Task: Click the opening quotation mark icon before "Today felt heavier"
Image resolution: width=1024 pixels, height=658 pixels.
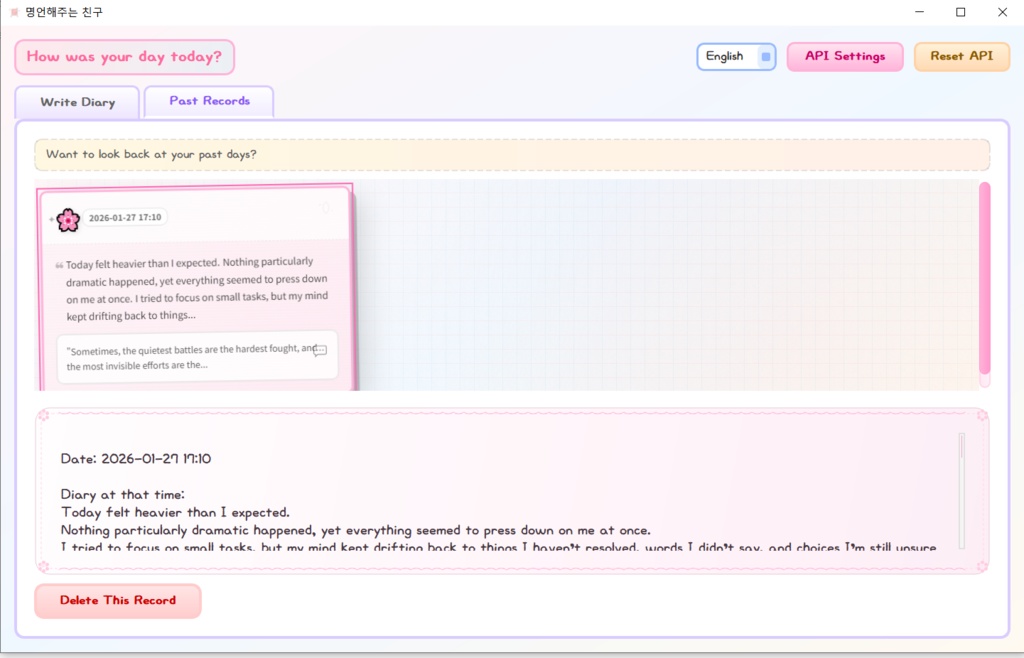Action: [x=59, y=265]
